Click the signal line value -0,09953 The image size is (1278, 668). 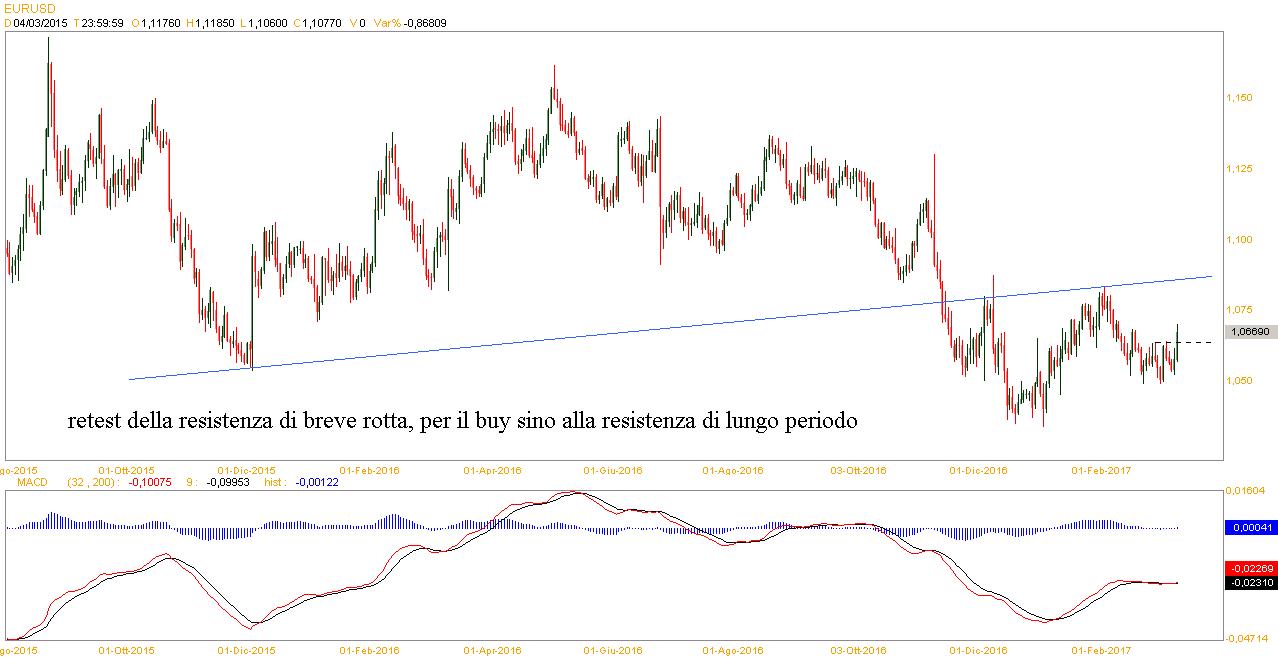click(x=228, y=482)
